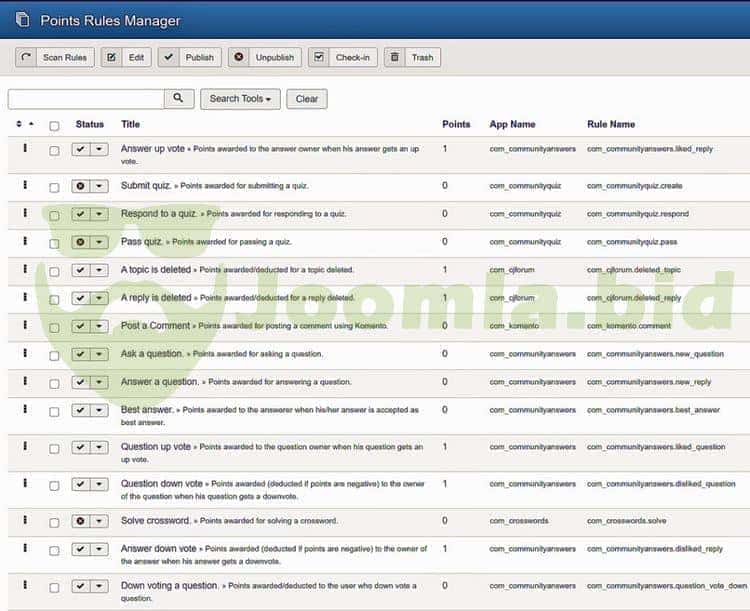750x611 pixels.
Task: Click the red Unpublish icon in toolbar
Action: (238, 57)
